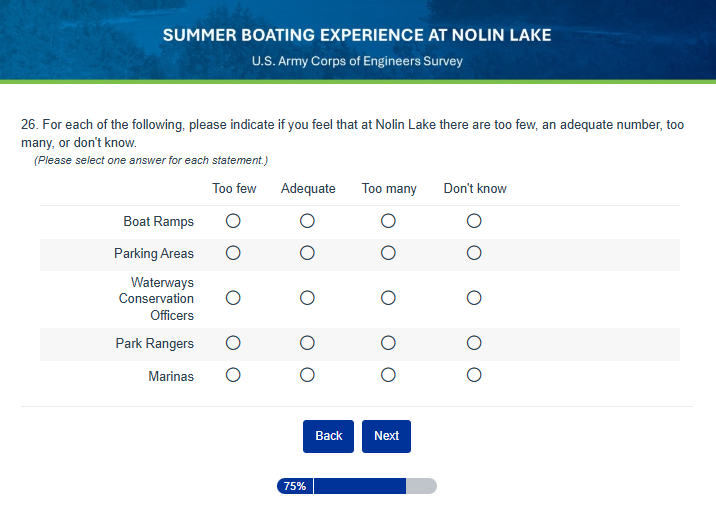Image resolution: width=716 pixels, height=526 pixels.
Task: Choose 'Too many' for Park Rangers
Action: point(388,343)
